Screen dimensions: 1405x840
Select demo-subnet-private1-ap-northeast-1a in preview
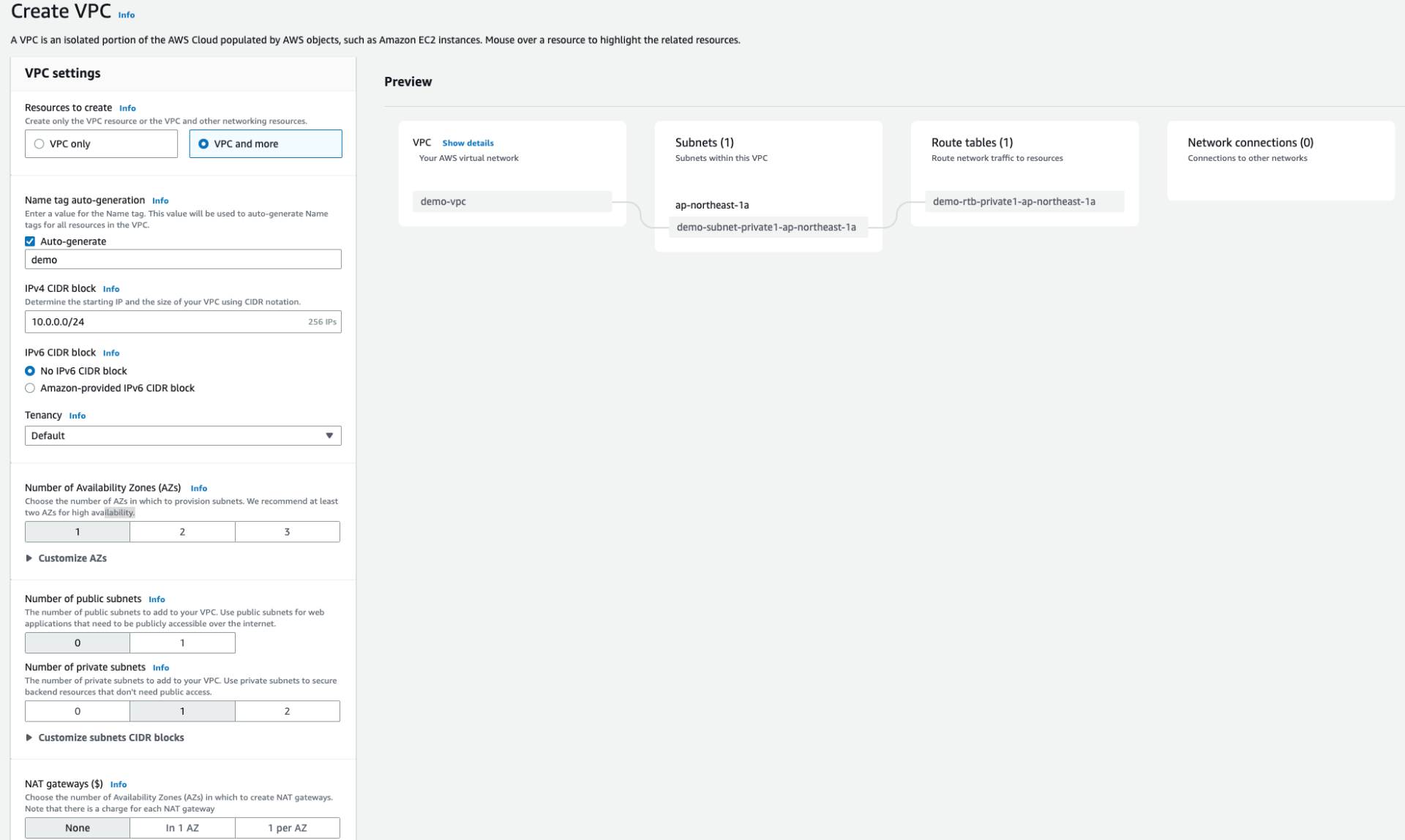[766, 228]
